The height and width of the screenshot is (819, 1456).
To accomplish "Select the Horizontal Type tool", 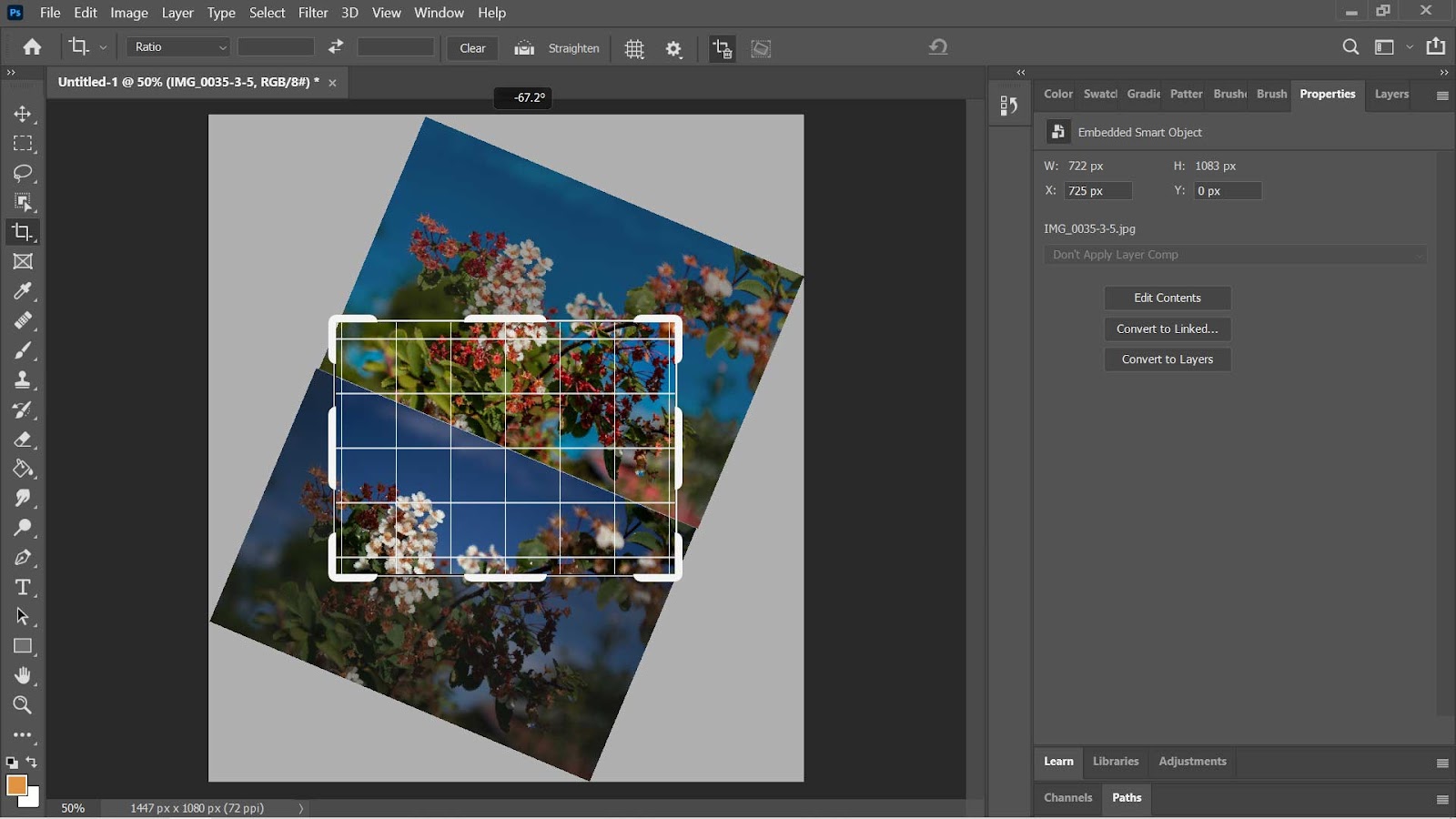I will point(23,587).
